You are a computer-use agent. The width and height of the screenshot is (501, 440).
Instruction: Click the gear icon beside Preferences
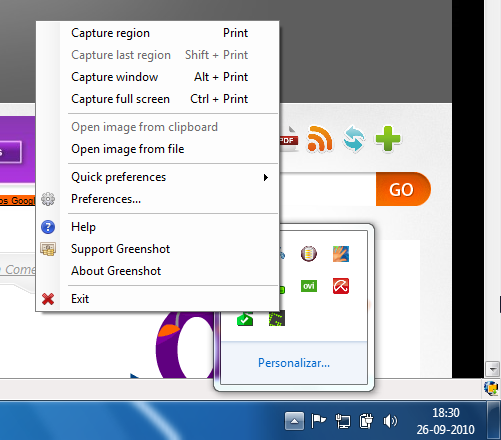48,199
